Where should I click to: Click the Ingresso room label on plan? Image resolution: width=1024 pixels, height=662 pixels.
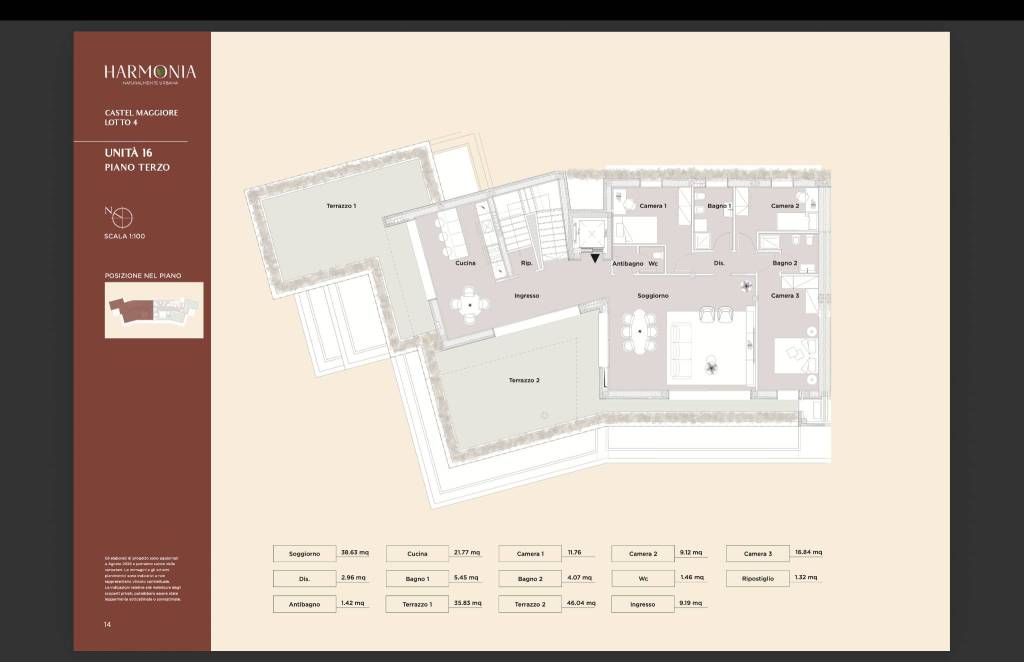(527, 296)
